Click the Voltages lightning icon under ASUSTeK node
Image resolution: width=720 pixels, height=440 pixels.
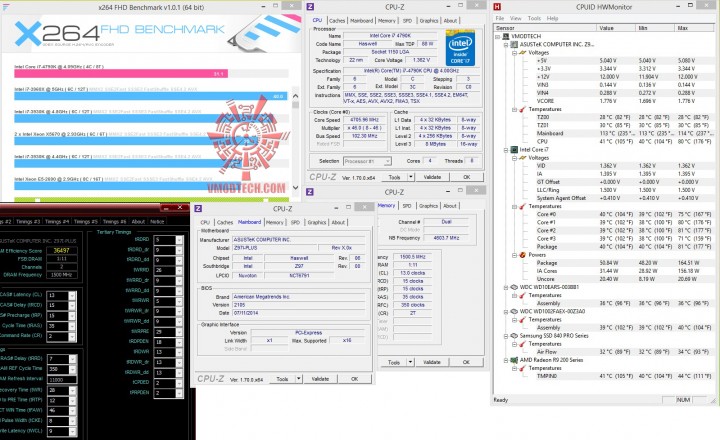523,53
